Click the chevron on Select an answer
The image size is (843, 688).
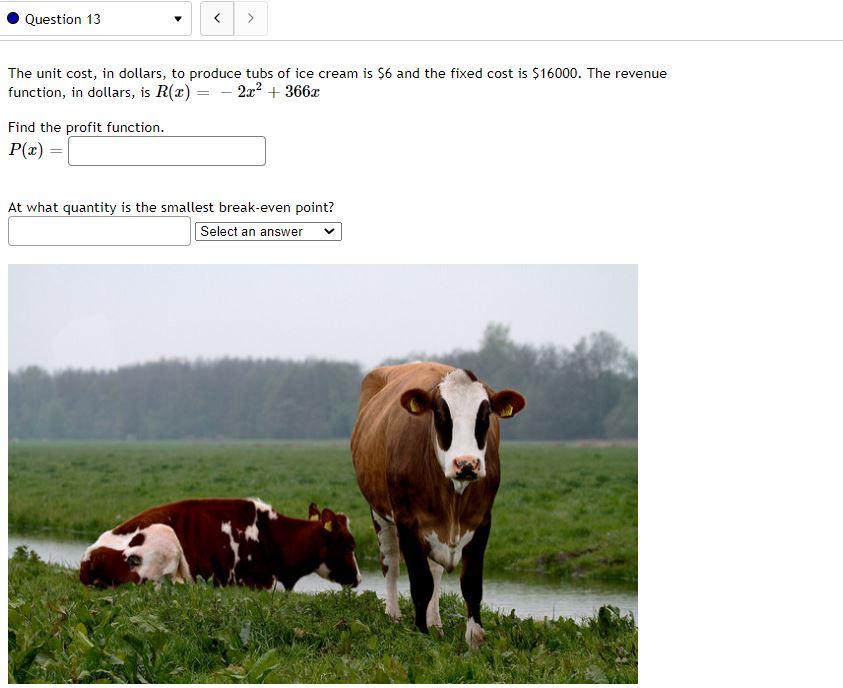tap(330, 232)
